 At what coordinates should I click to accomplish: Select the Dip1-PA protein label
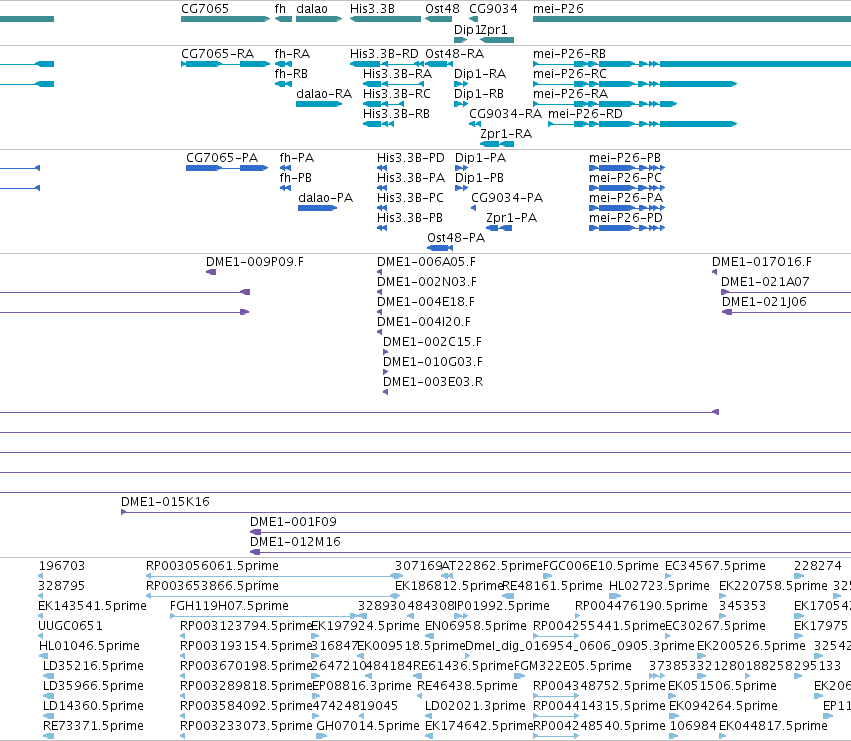pyautogui.click(x=480, y=158)
